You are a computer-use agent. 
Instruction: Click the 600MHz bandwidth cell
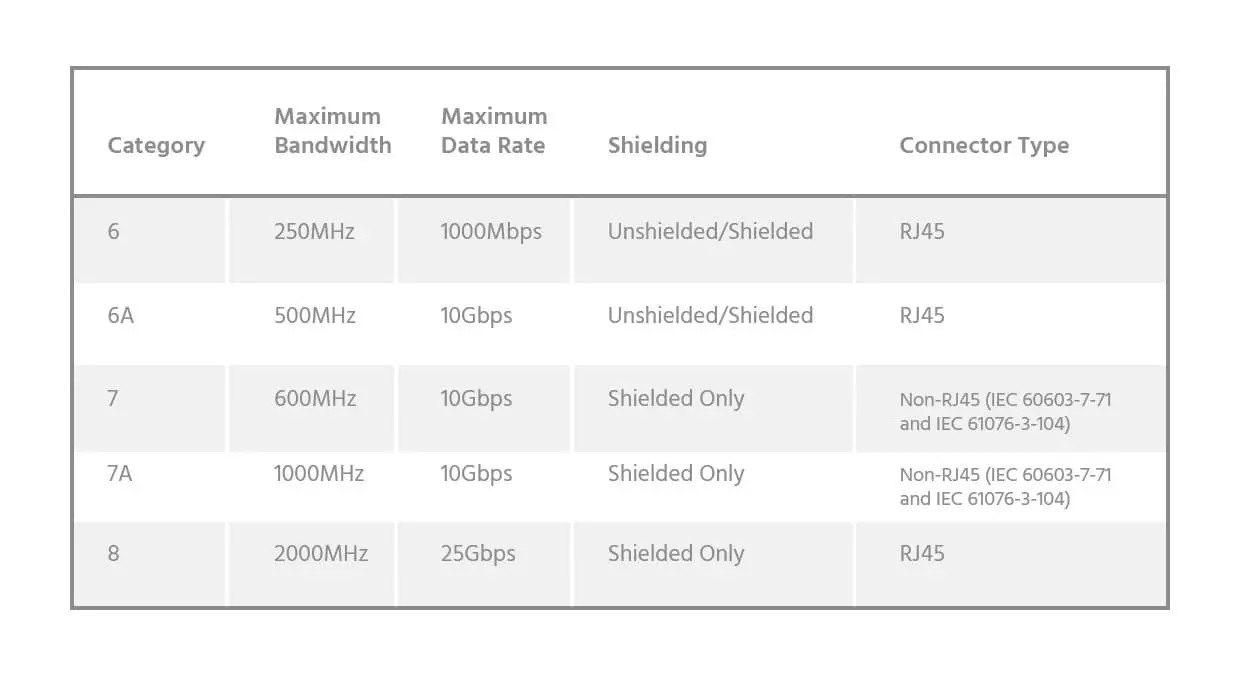coord(315,399)
